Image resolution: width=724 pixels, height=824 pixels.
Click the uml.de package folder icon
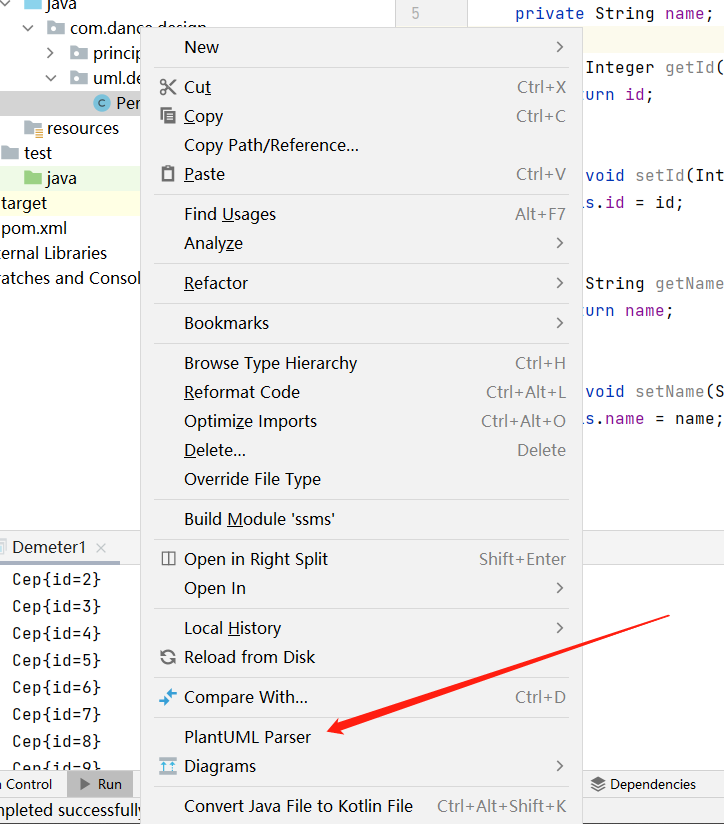[x=79, y=78]
